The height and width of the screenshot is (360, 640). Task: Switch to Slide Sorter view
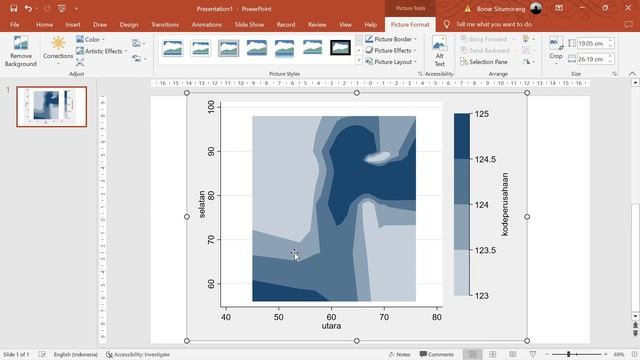point(493,354)
